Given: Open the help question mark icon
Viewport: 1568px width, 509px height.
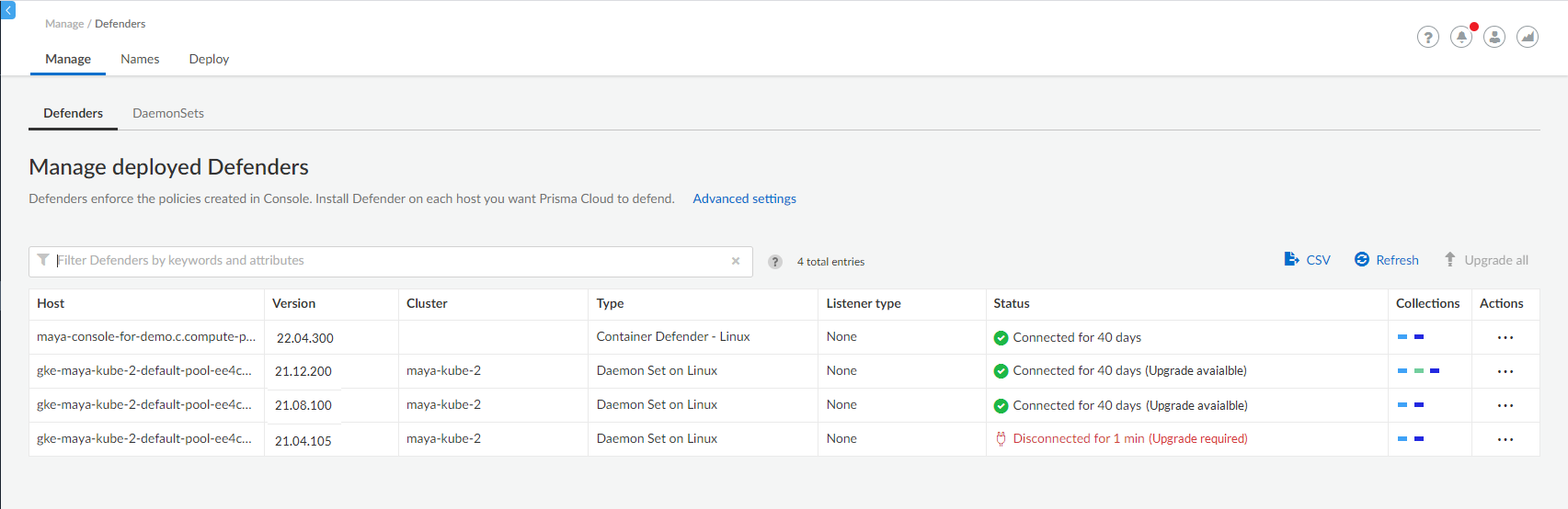Looking at the screenshot, I should [x=1427, y=37].
